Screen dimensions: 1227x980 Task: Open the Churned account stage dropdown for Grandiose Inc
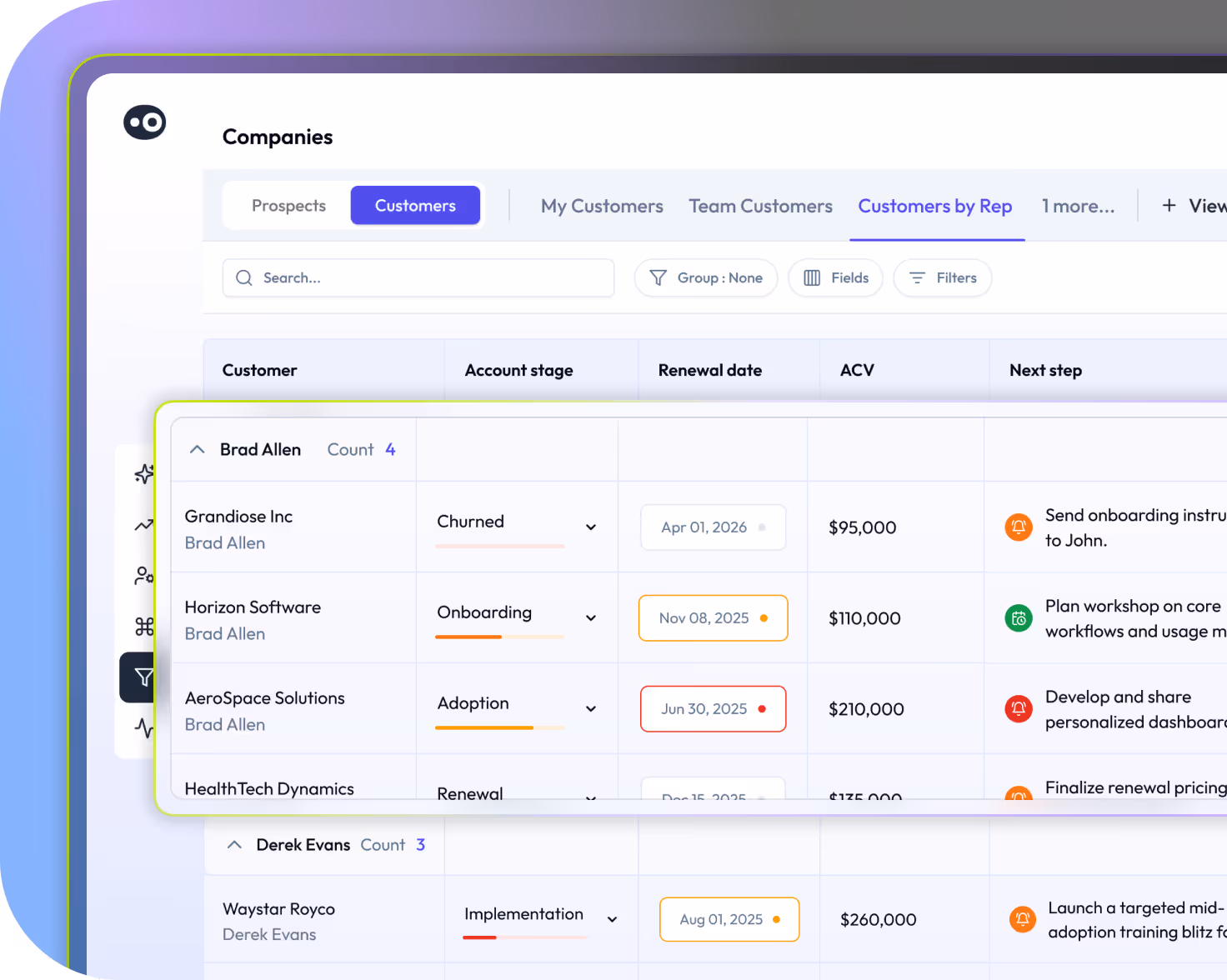pos(590,527)
